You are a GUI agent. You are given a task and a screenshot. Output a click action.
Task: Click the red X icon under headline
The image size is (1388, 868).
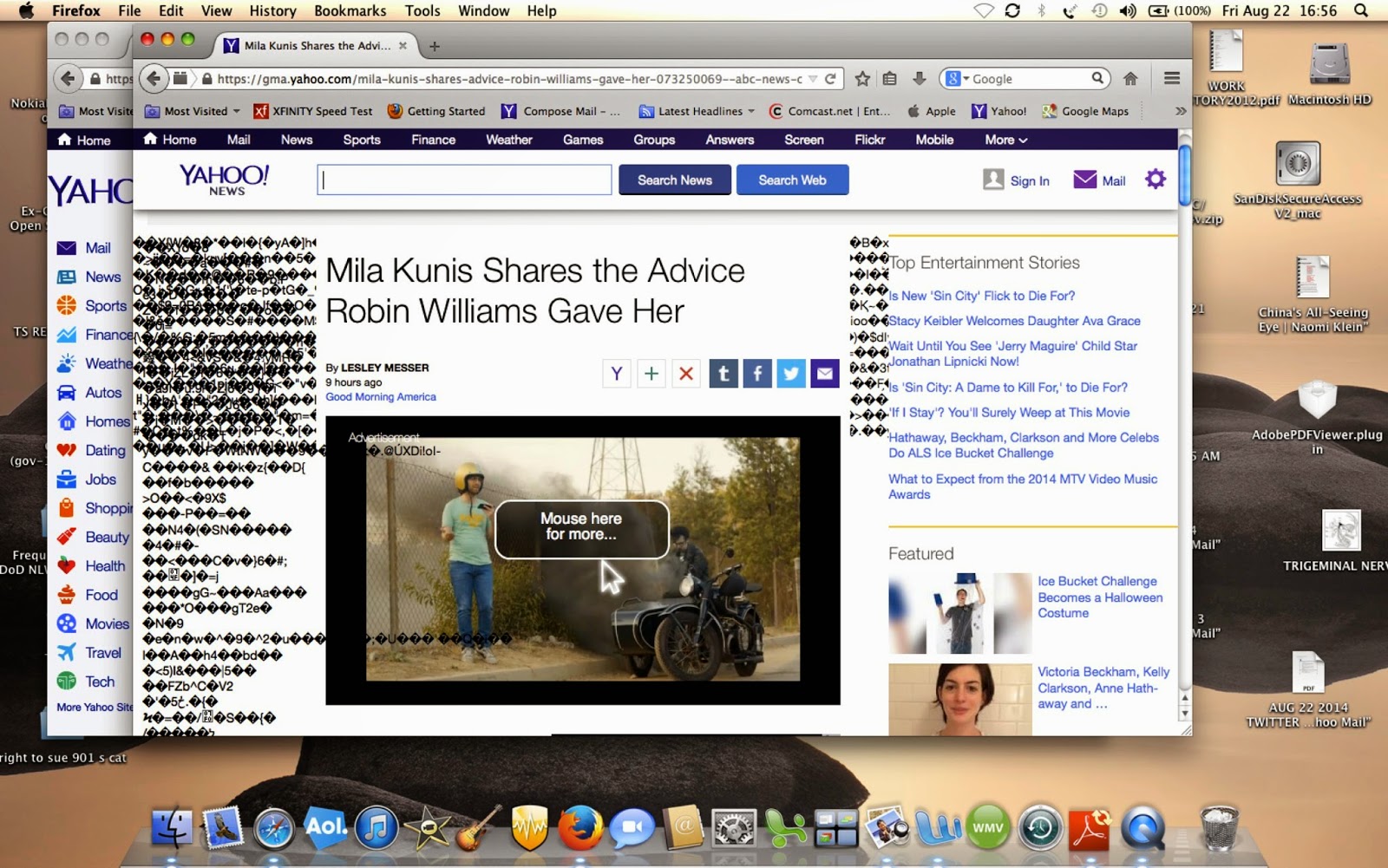coord(686,374)
